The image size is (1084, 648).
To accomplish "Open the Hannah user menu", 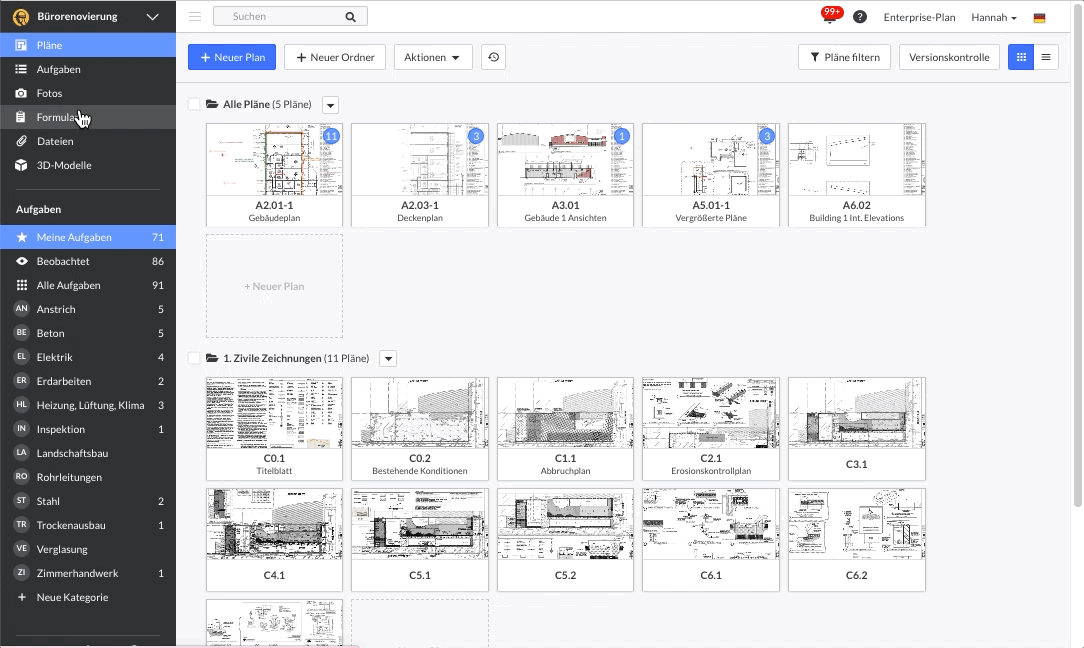I will pos(993,17).
